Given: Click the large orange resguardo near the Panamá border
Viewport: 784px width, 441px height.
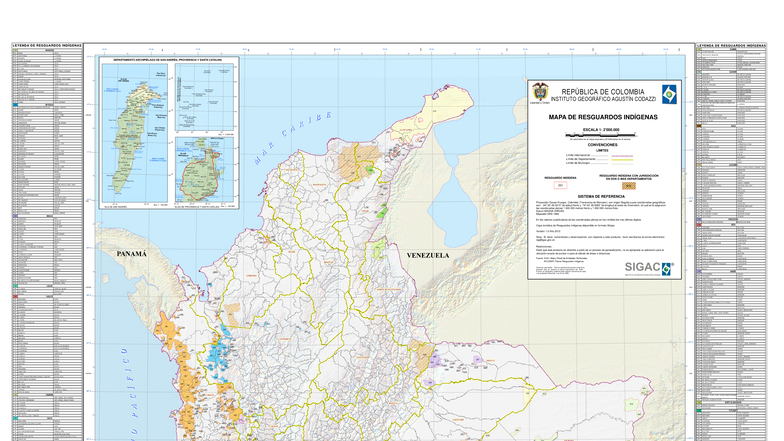Looking at the screenshot, I should (167, 330).
